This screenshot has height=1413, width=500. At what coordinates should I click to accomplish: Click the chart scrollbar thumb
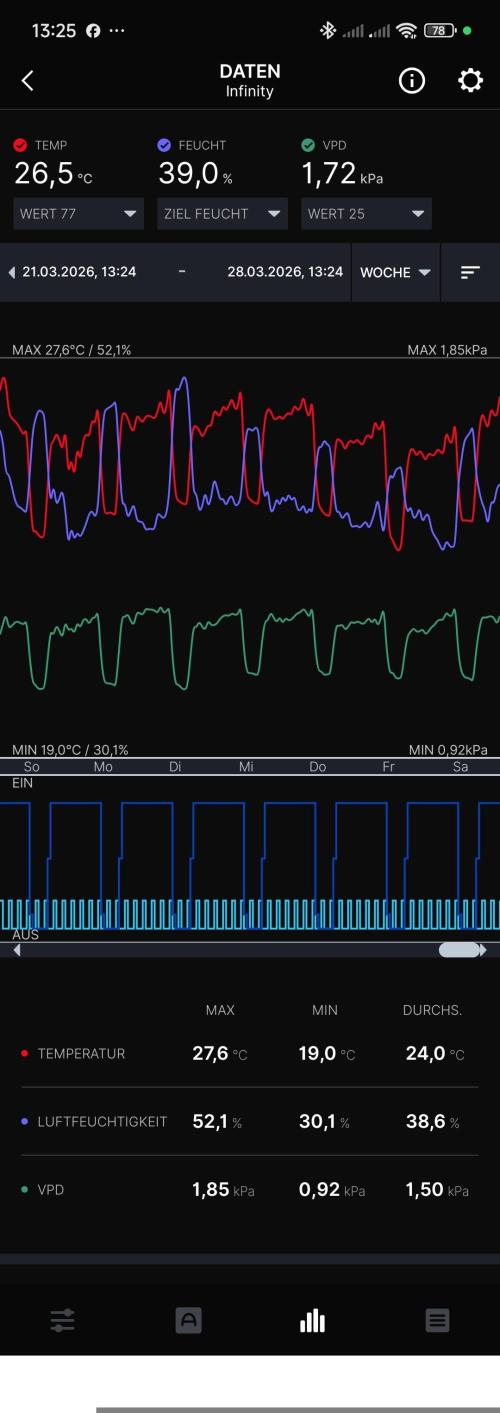pyautogui.click(x=459, y=950)
